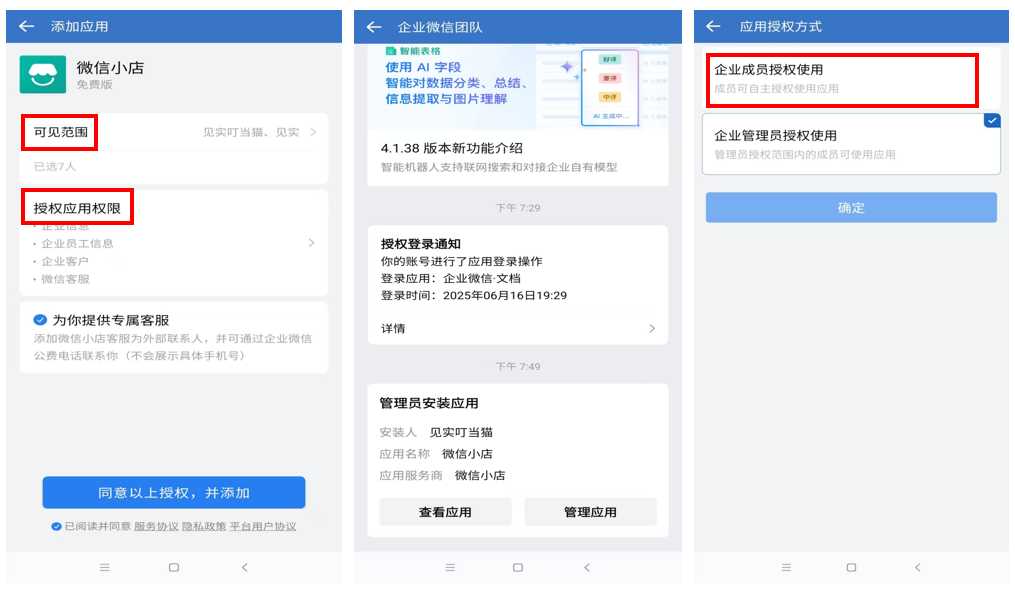Tap the 授权登录通知 card title
This screenshot has height=615, width=1015.
coord(421,244)
